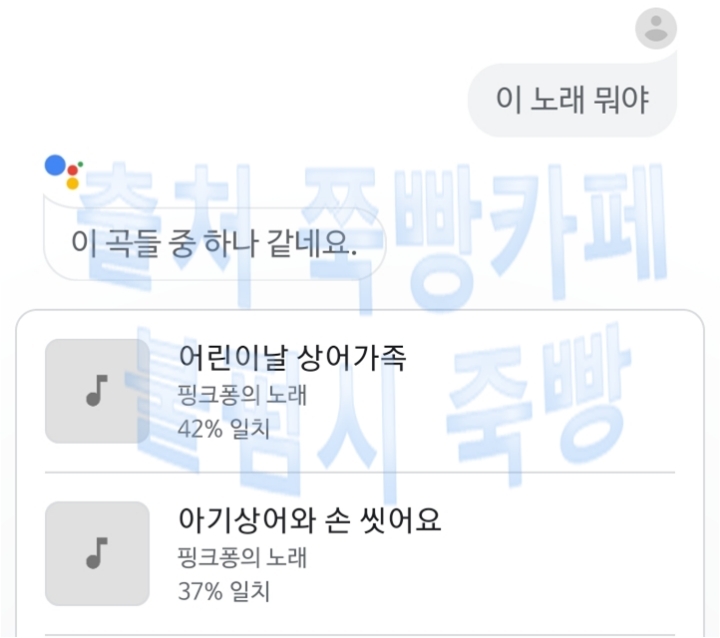Click the yellow dot of Assistant logo
The width and height of the screenshot is (720, 638).
[x=72, y=183]
